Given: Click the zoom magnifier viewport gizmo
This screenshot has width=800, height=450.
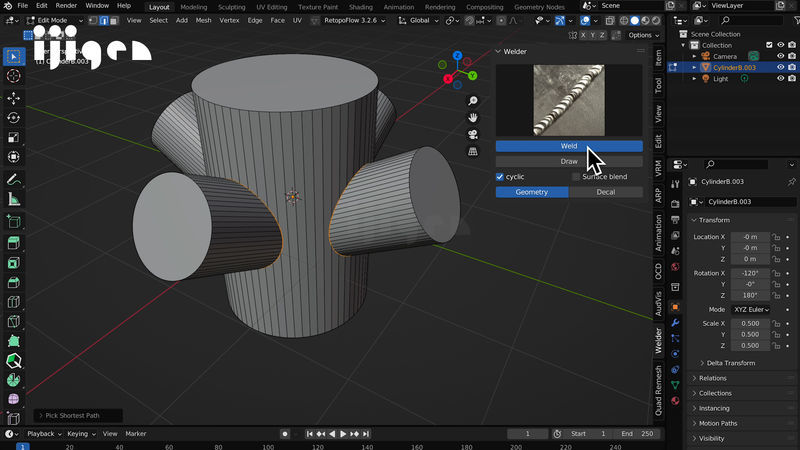Looking at the screenshot, I should [473, 101].
